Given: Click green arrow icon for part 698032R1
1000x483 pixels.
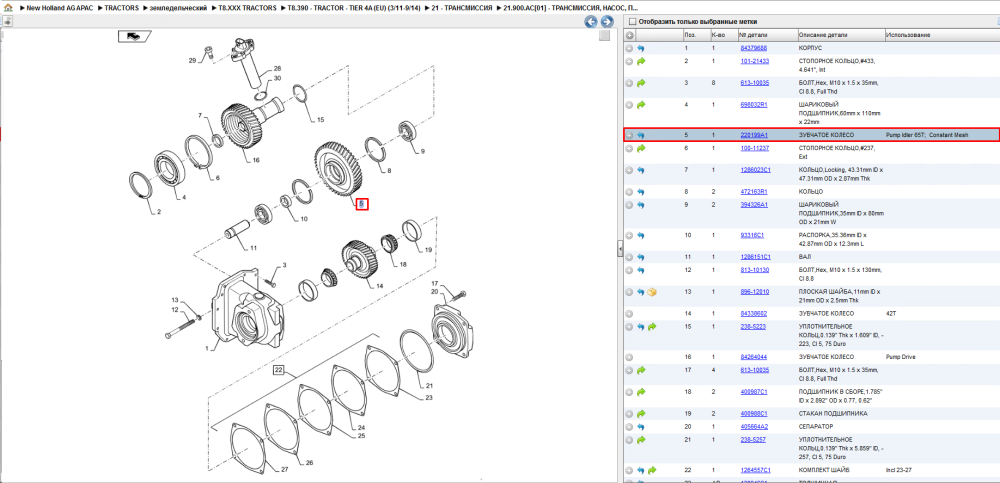Looking at the screenshot, I should point(641,105).
